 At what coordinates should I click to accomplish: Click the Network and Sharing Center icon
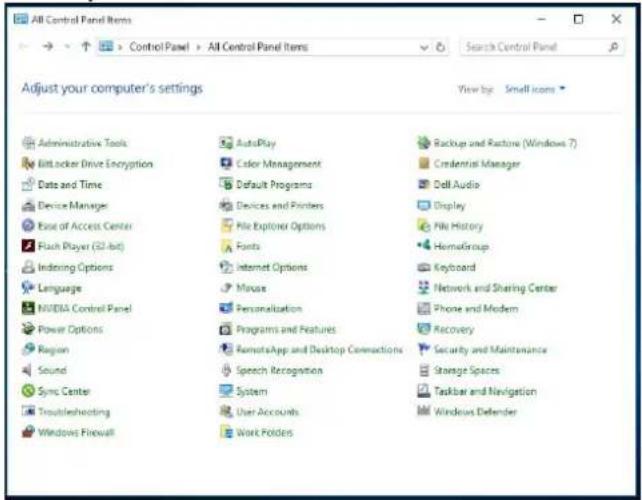(424, 288)
